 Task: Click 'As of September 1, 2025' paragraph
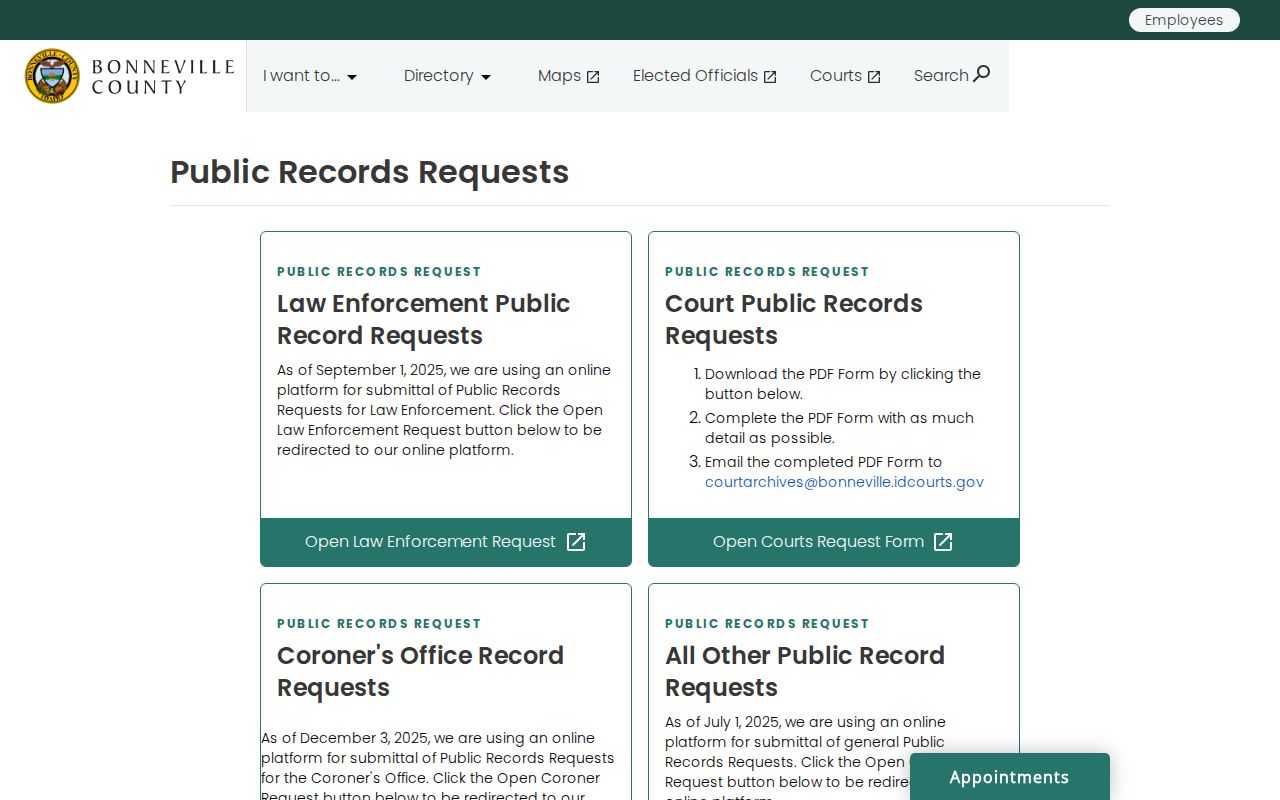point(444,410)
